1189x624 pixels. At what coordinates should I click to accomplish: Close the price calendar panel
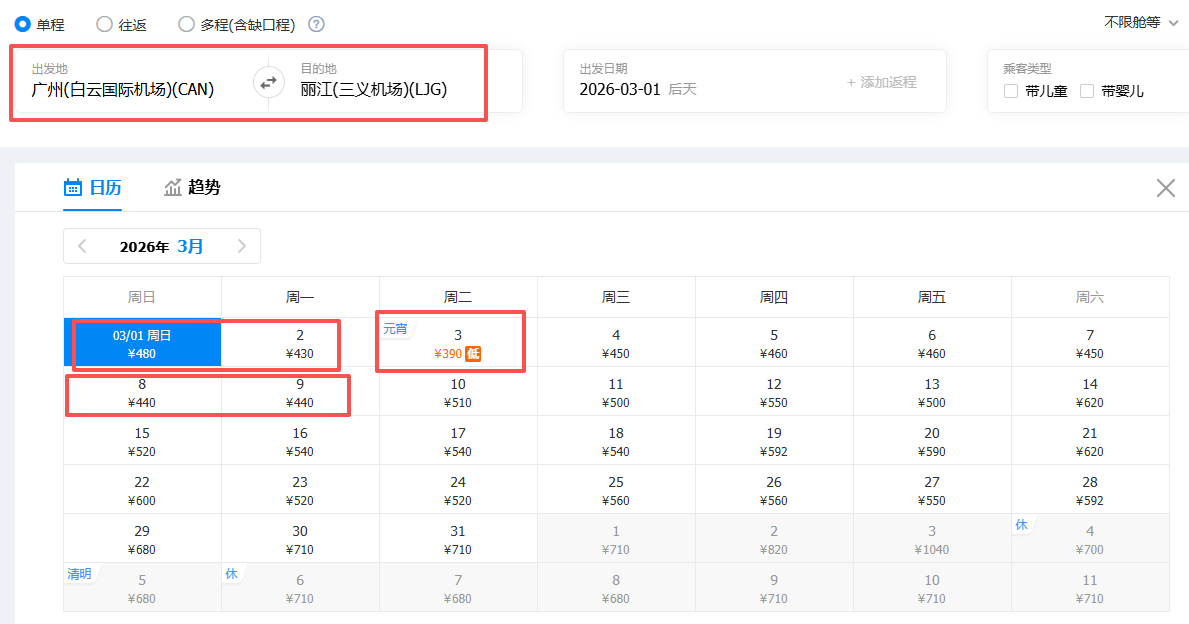(1165, 188)
